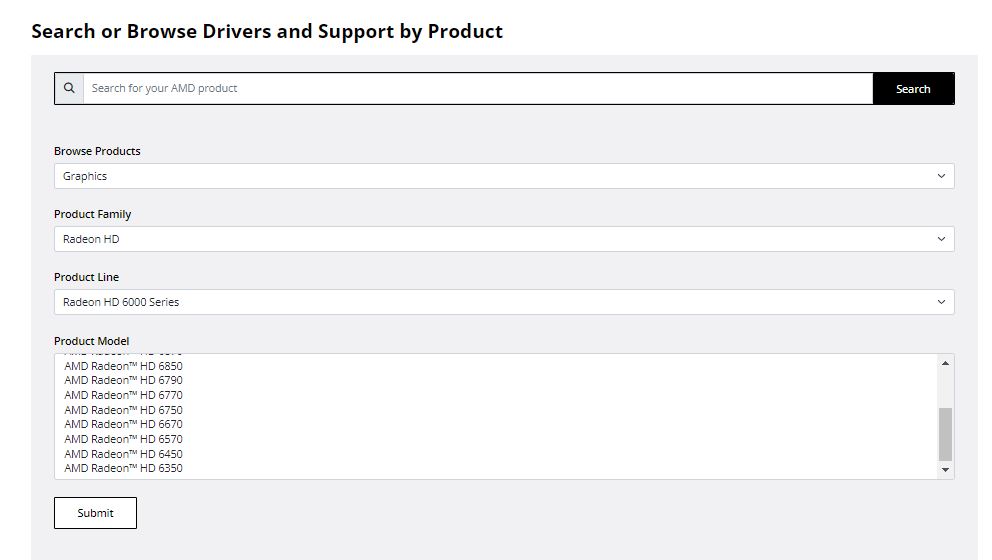Screen dimensions: 992x560
Task: Expand the Product Family dropdown
Action: click(x=503, y=239)
